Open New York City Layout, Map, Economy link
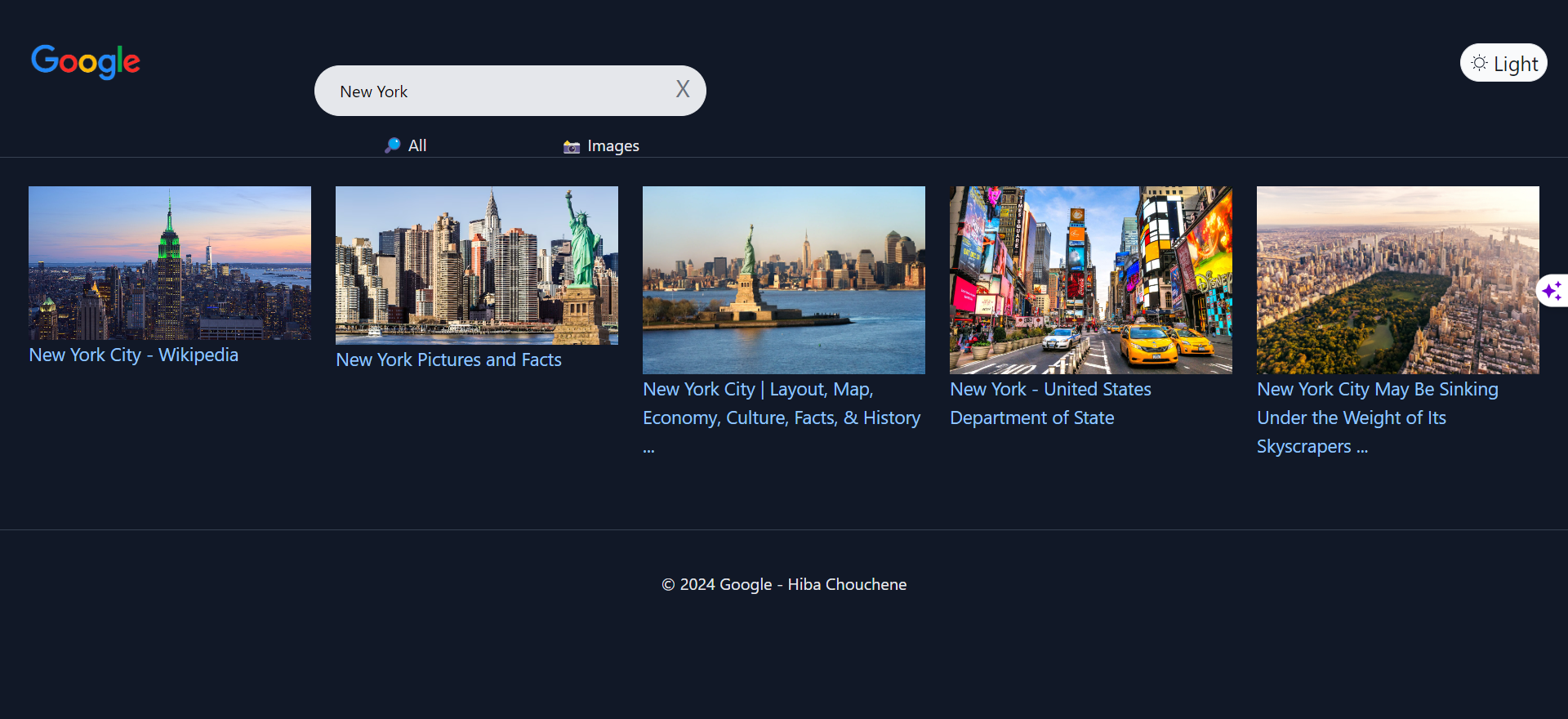Screen dimensions: 1568x719 782,418
